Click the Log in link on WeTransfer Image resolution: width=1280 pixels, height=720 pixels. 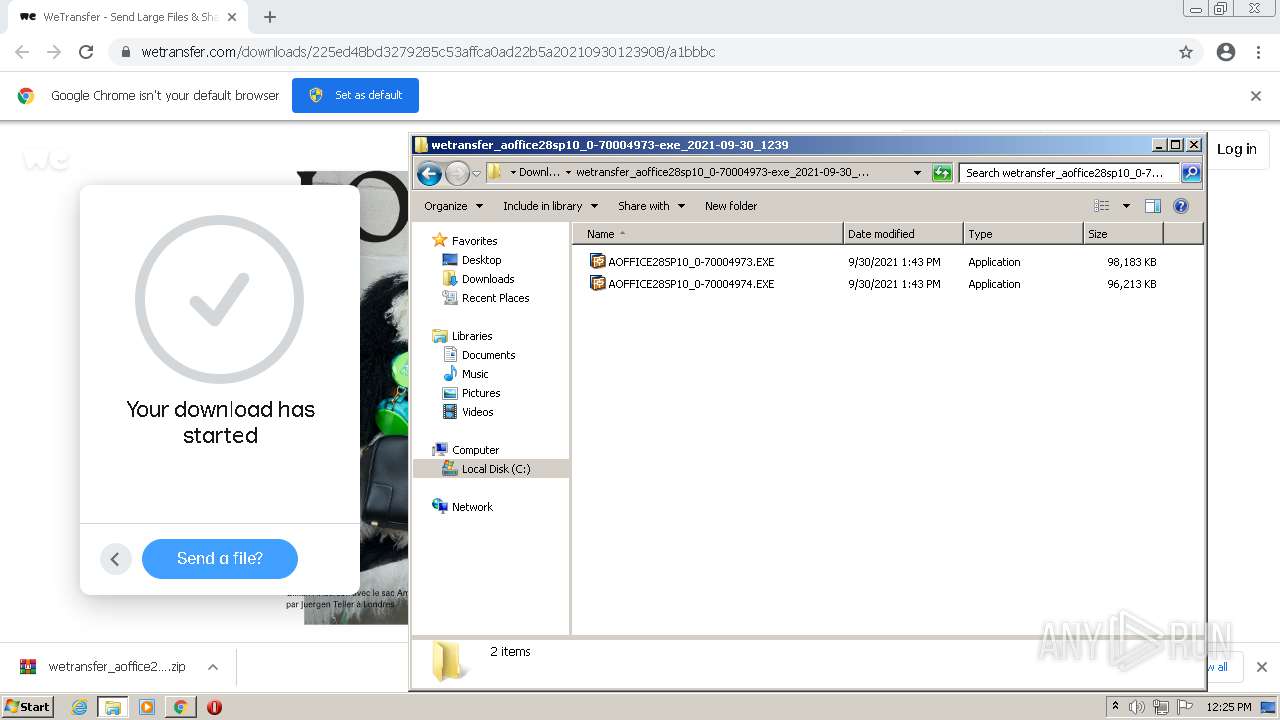tap(1237, 149)
